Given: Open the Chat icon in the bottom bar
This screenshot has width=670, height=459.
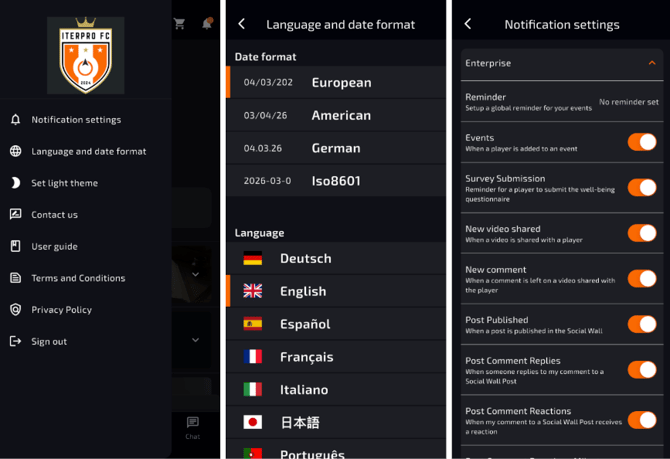Looking at the screenshot, I should 193,428.
